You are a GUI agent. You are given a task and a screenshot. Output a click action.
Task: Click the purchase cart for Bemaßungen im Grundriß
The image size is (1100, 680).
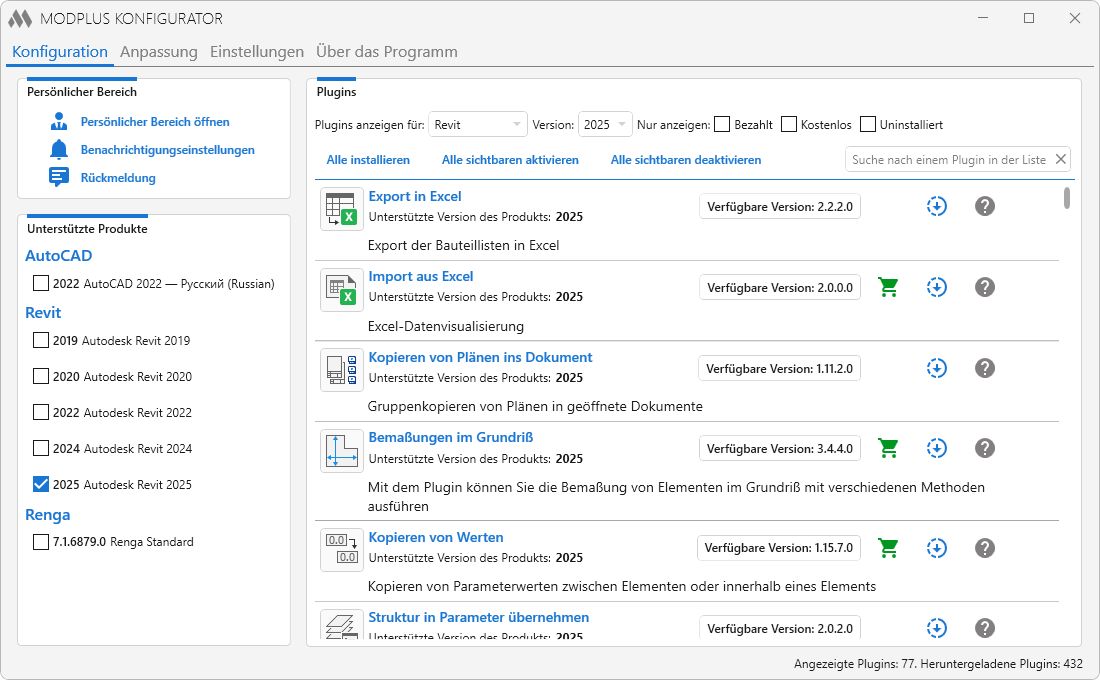pos(888,448)
